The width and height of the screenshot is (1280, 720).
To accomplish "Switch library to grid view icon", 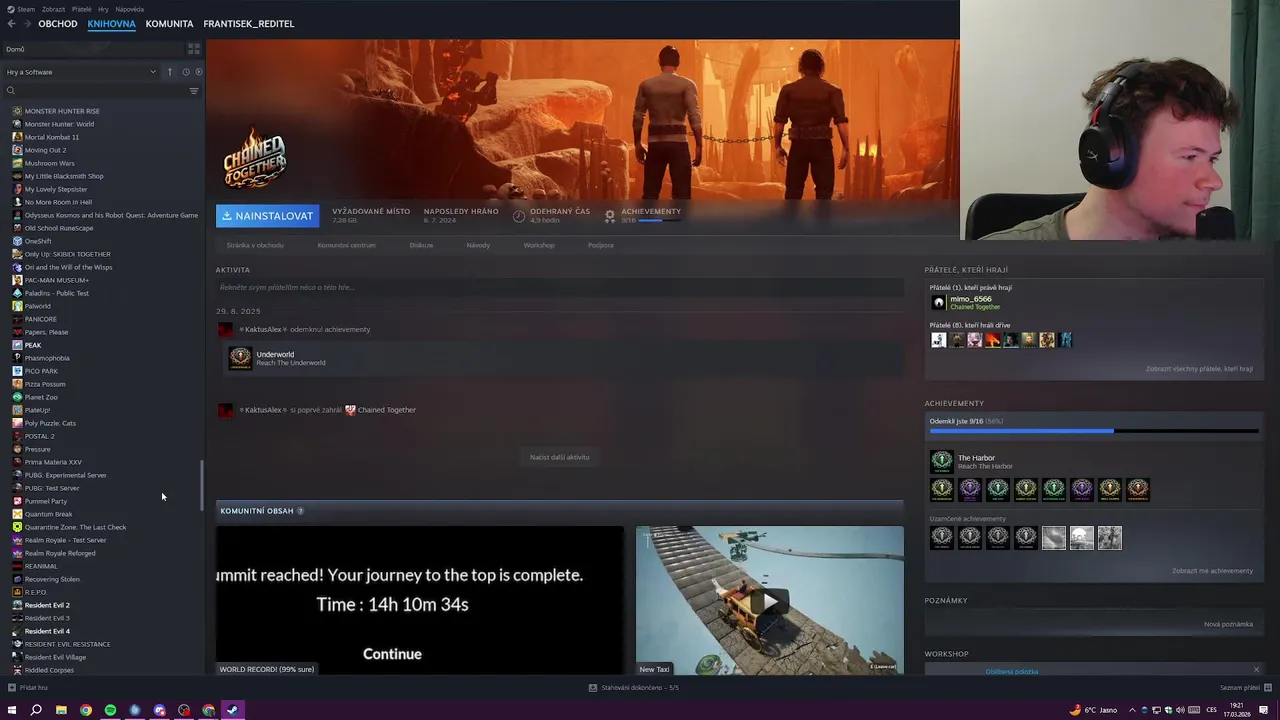I will pyautogui.click(x=194, y=48).
